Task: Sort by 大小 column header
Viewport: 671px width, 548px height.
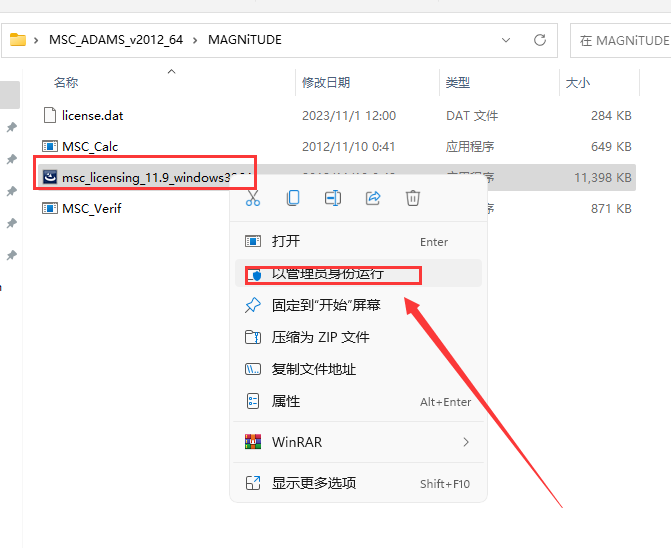Action: (x=578, y=82)
